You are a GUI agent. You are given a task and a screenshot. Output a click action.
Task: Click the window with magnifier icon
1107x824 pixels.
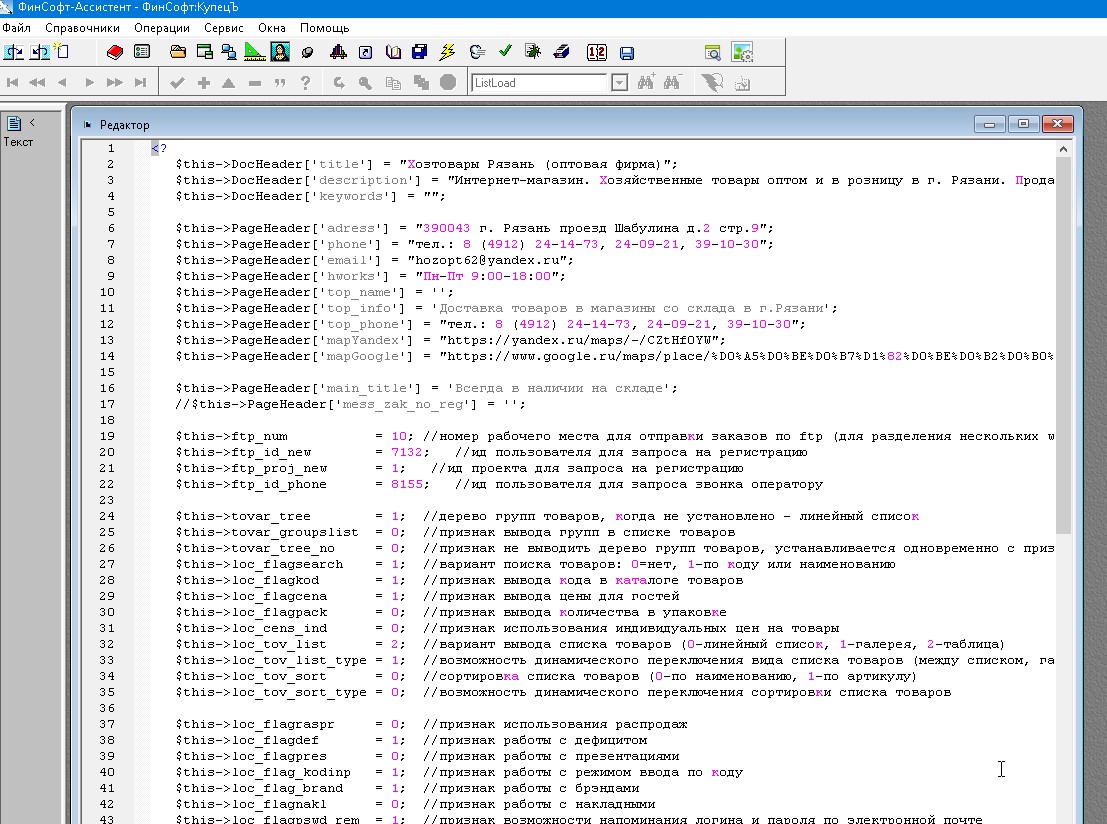click(713, 52)
